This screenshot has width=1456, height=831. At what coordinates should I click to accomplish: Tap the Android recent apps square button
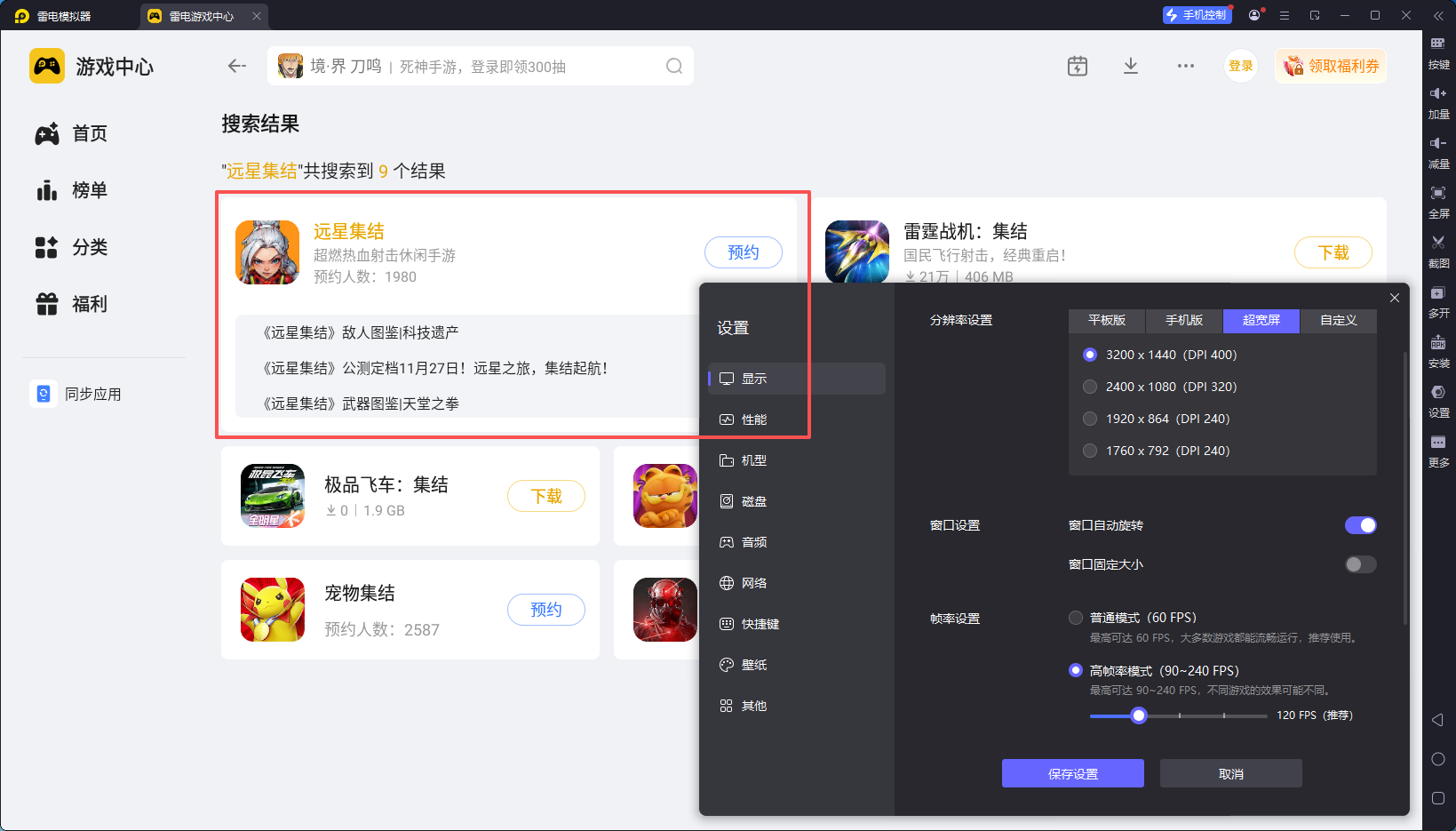pyautogui.click(x=1438, y=798)
